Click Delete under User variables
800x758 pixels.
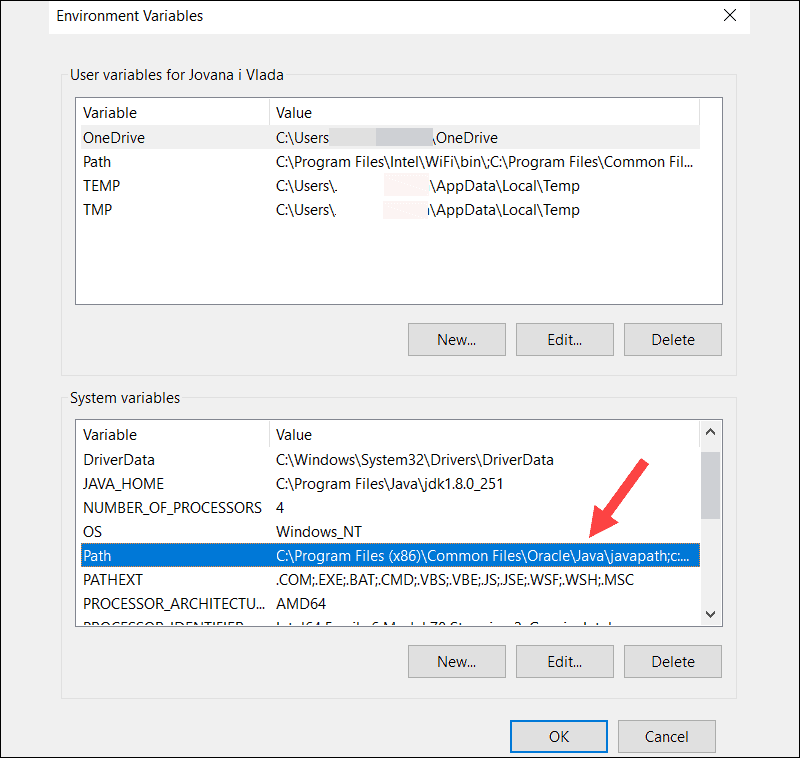point(673,339)
